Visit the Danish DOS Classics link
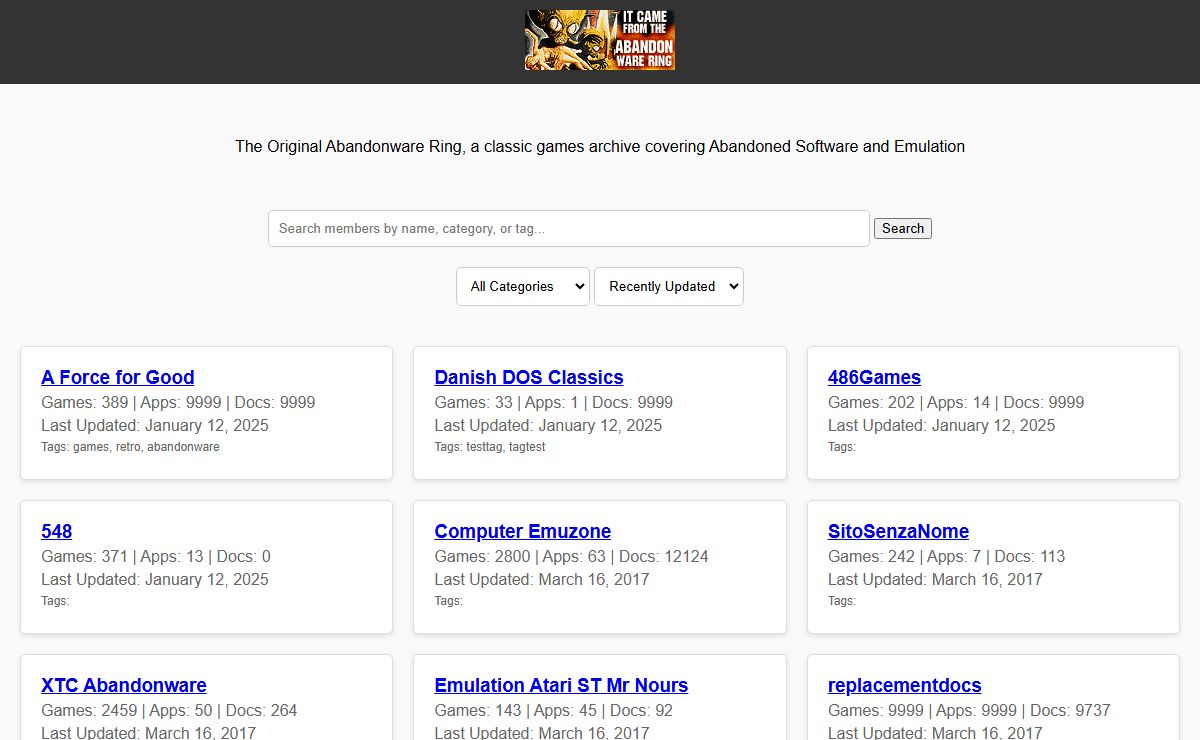 528,377
